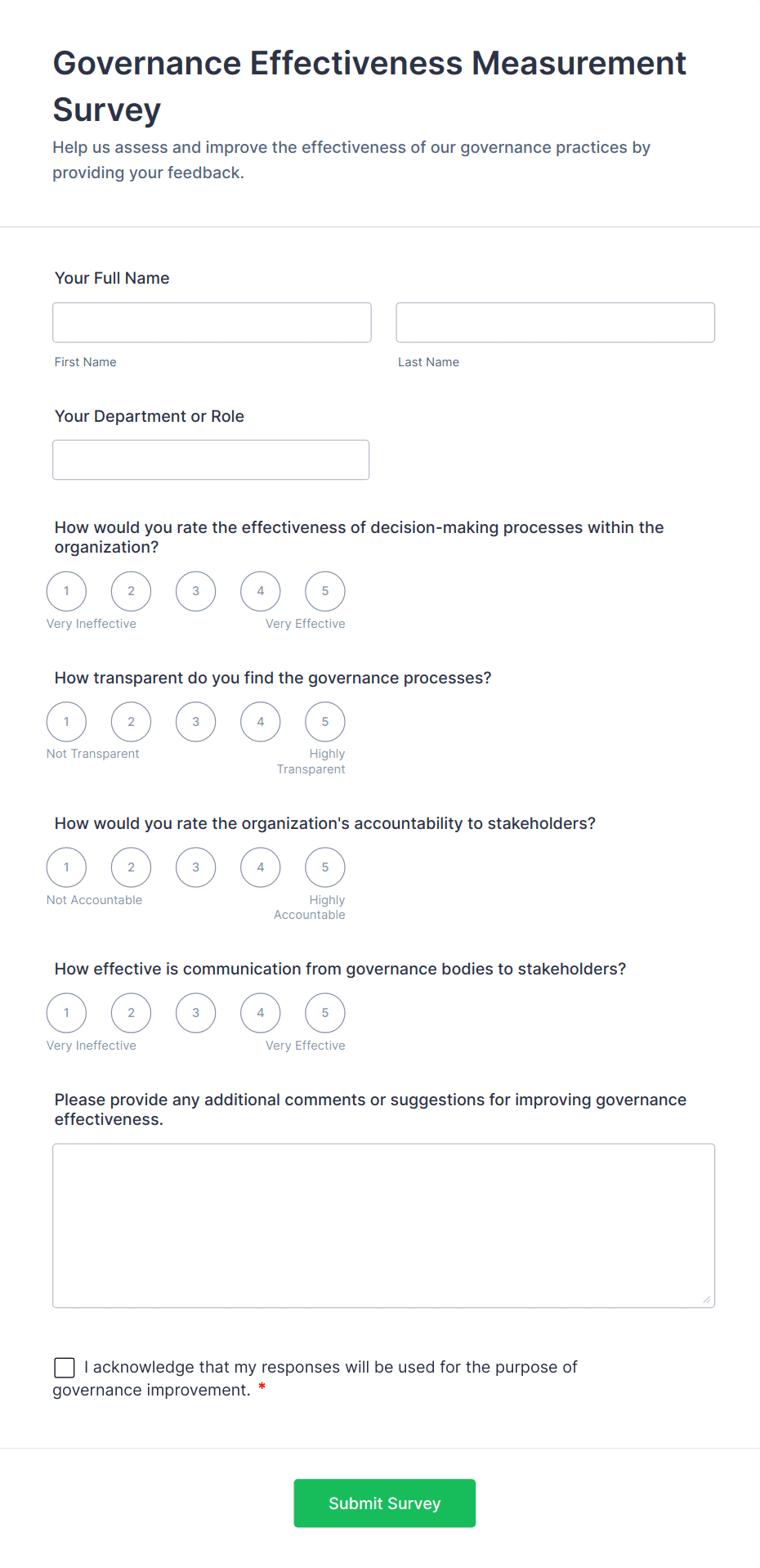Choose 5 Highly Transparent rating
Viewport: 760px width, 1568px height.
click(x=325, y=722)
